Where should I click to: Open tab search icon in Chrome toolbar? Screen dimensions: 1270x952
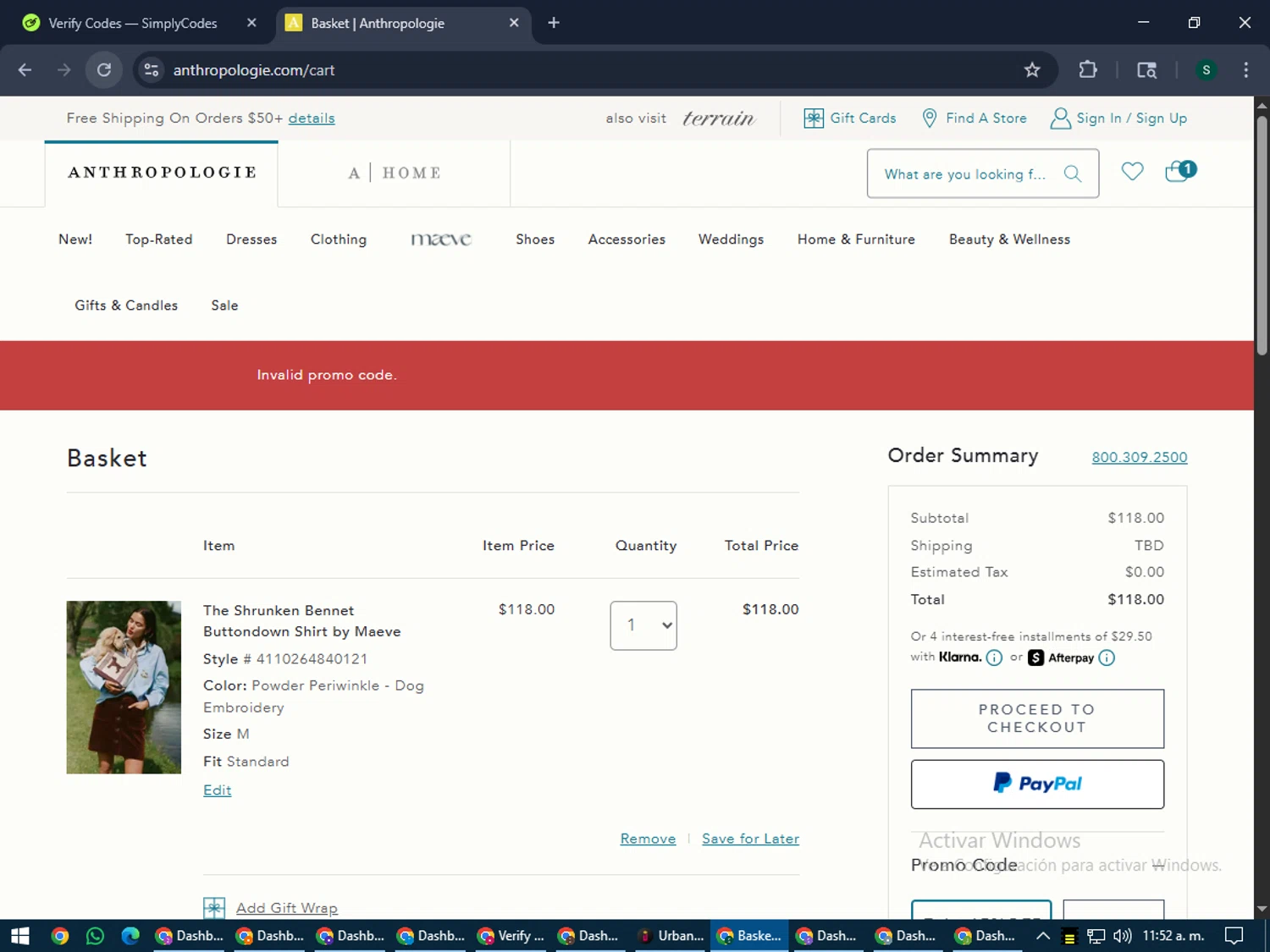click(x=1146, y=70)
